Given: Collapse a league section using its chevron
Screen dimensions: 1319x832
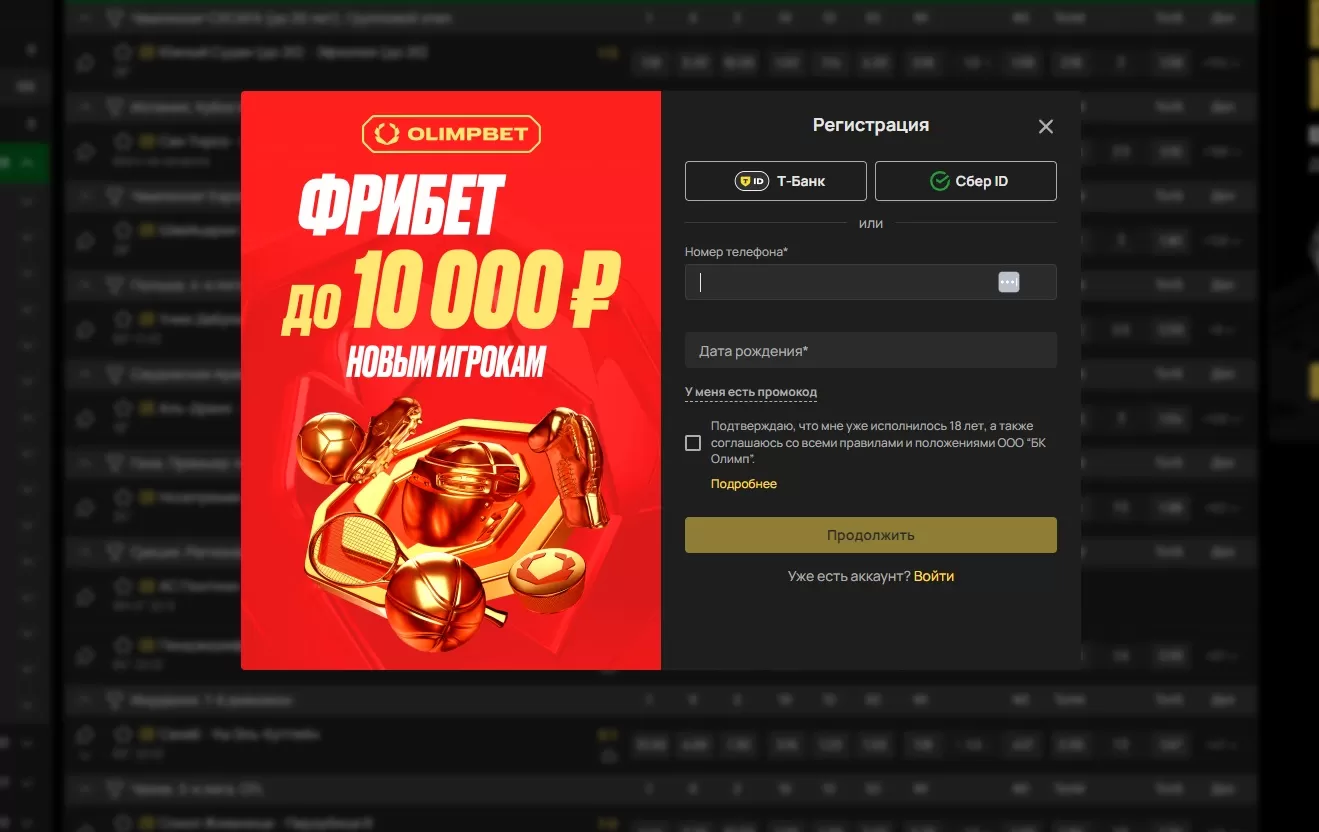Looking at the screenshot, I should click(84, 106).
